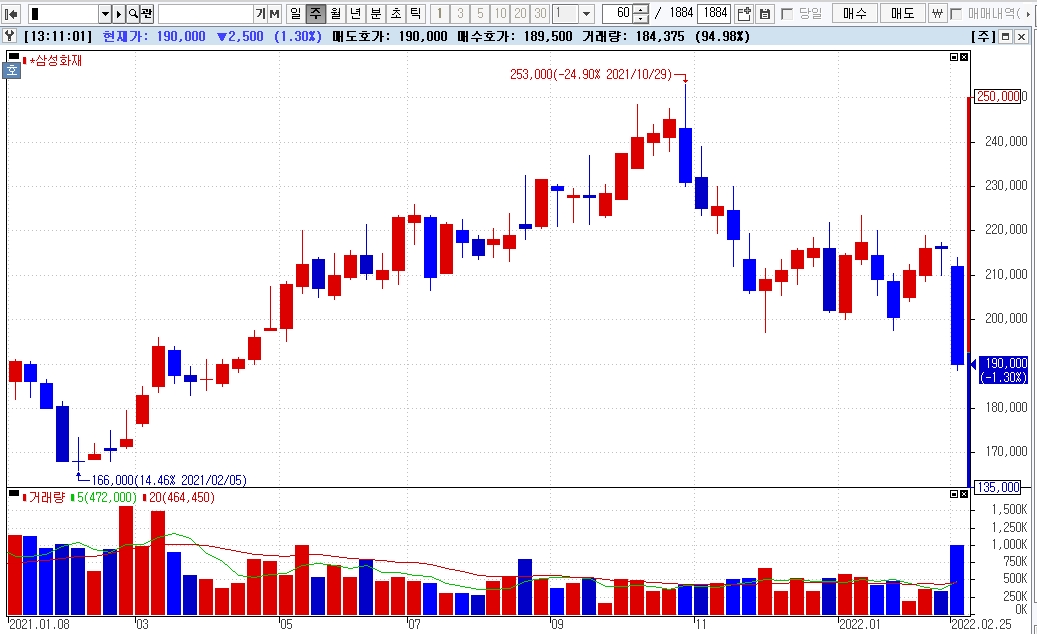
Task: Switch to 일 (daily) chart period
Action: 295,14
